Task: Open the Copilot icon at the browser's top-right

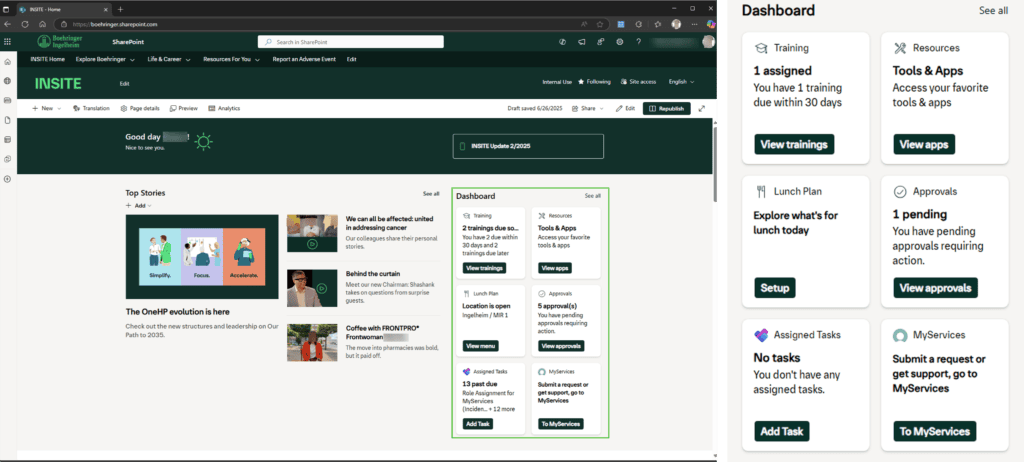Action: pos(711,24)
